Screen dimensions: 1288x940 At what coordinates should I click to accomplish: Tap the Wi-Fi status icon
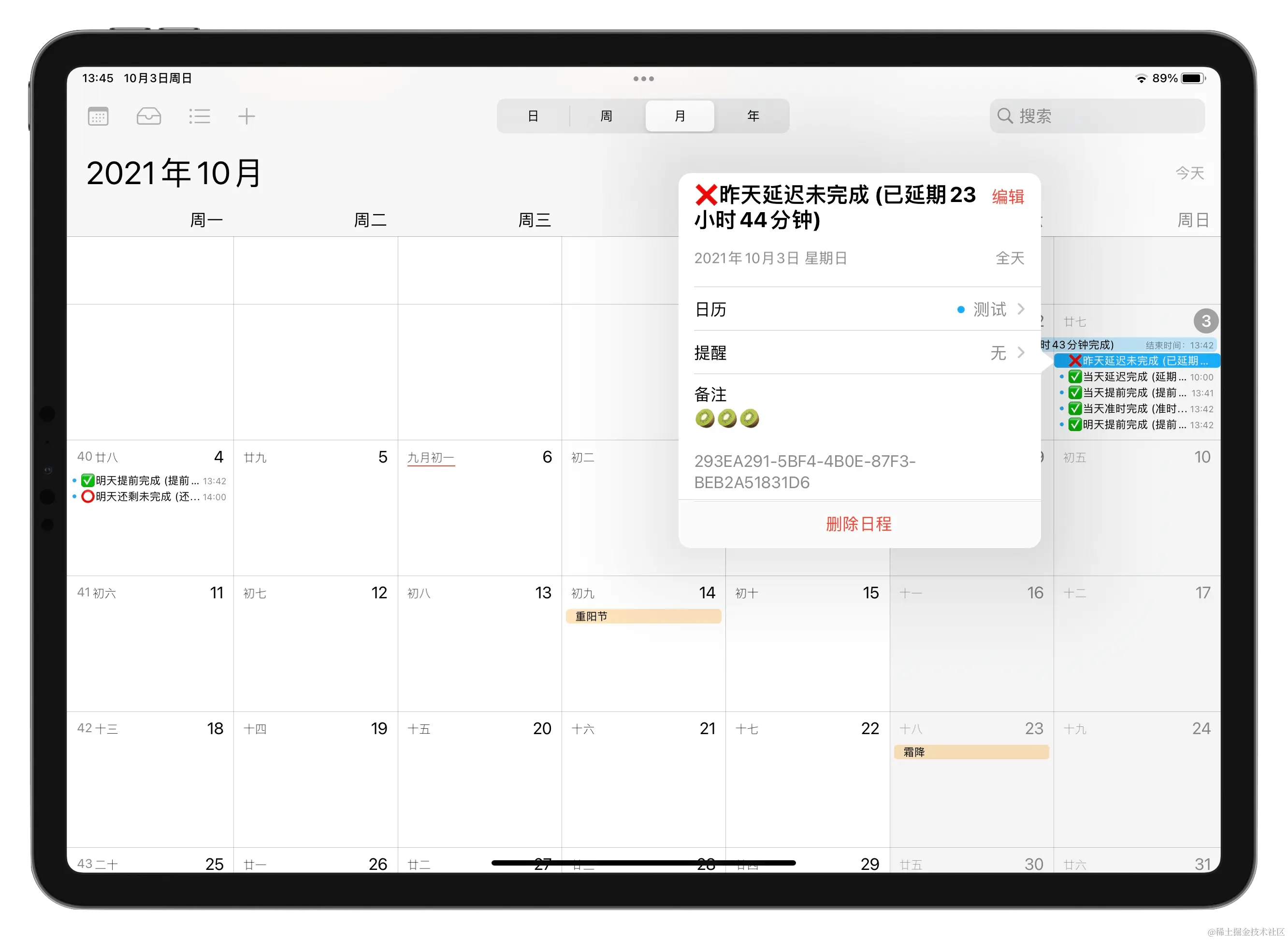point(1141,78)
